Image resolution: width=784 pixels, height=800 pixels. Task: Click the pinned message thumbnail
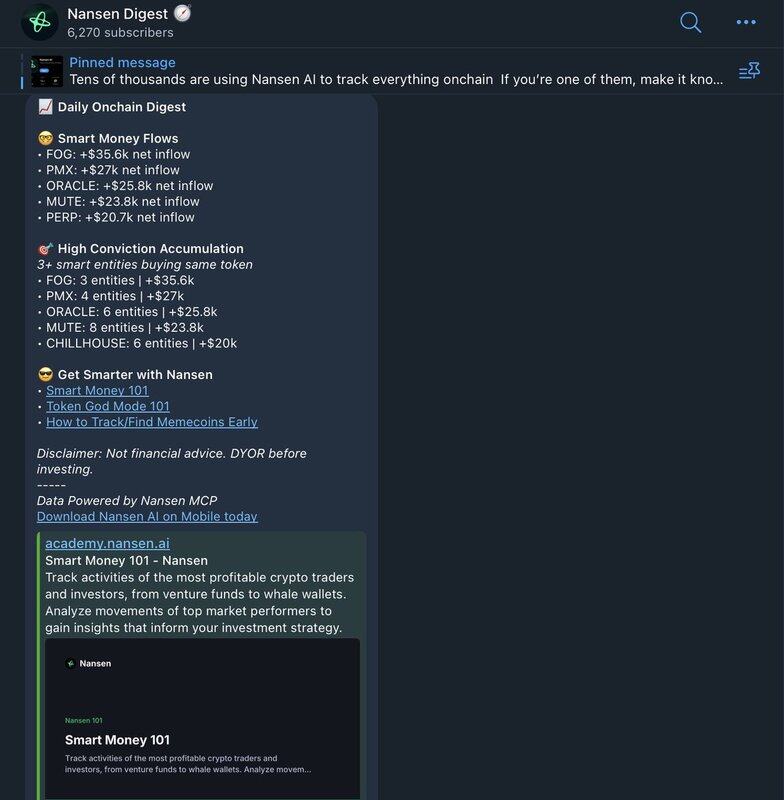point(47,71)
